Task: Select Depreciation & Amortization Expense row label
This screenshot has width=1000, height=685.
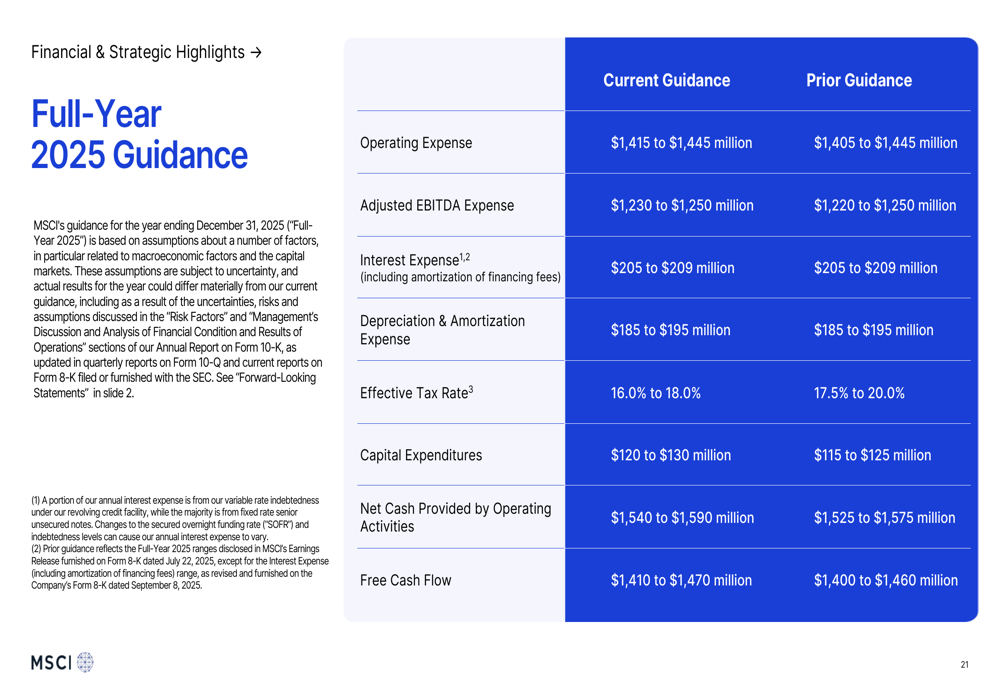Action: [442, 330]
